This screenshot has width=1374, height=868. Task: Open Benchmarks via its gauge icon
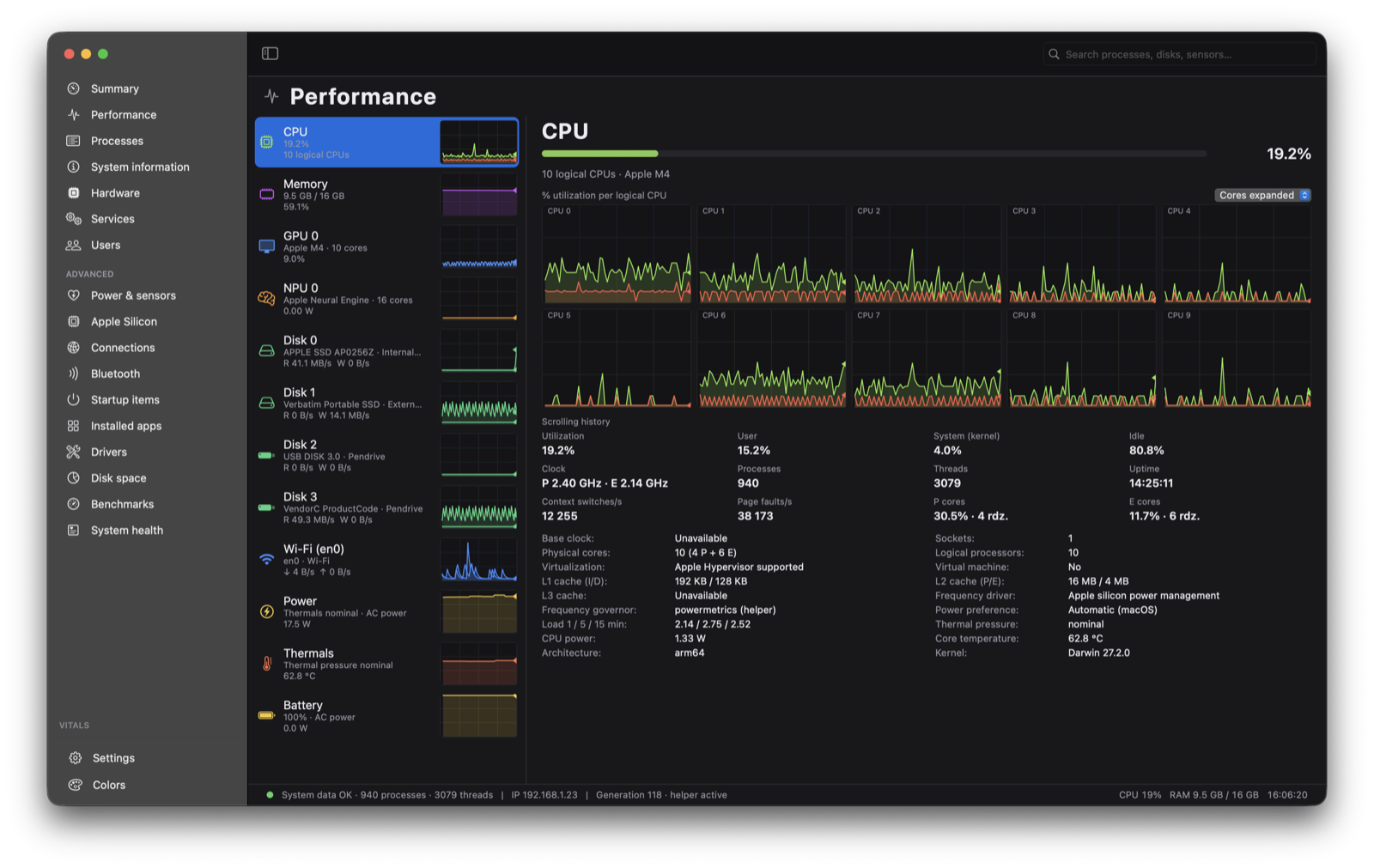[x=74, y=504]
